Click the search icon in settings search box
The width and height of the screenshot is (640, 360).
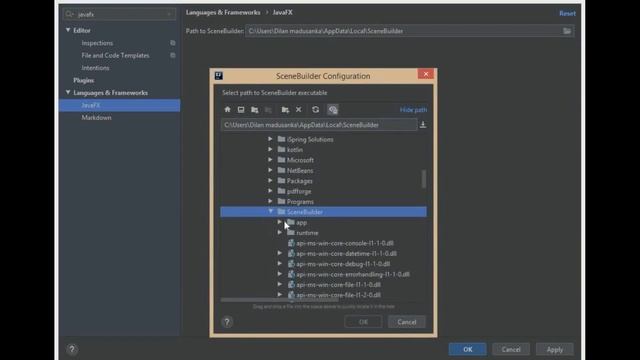[x=70, y=14]
